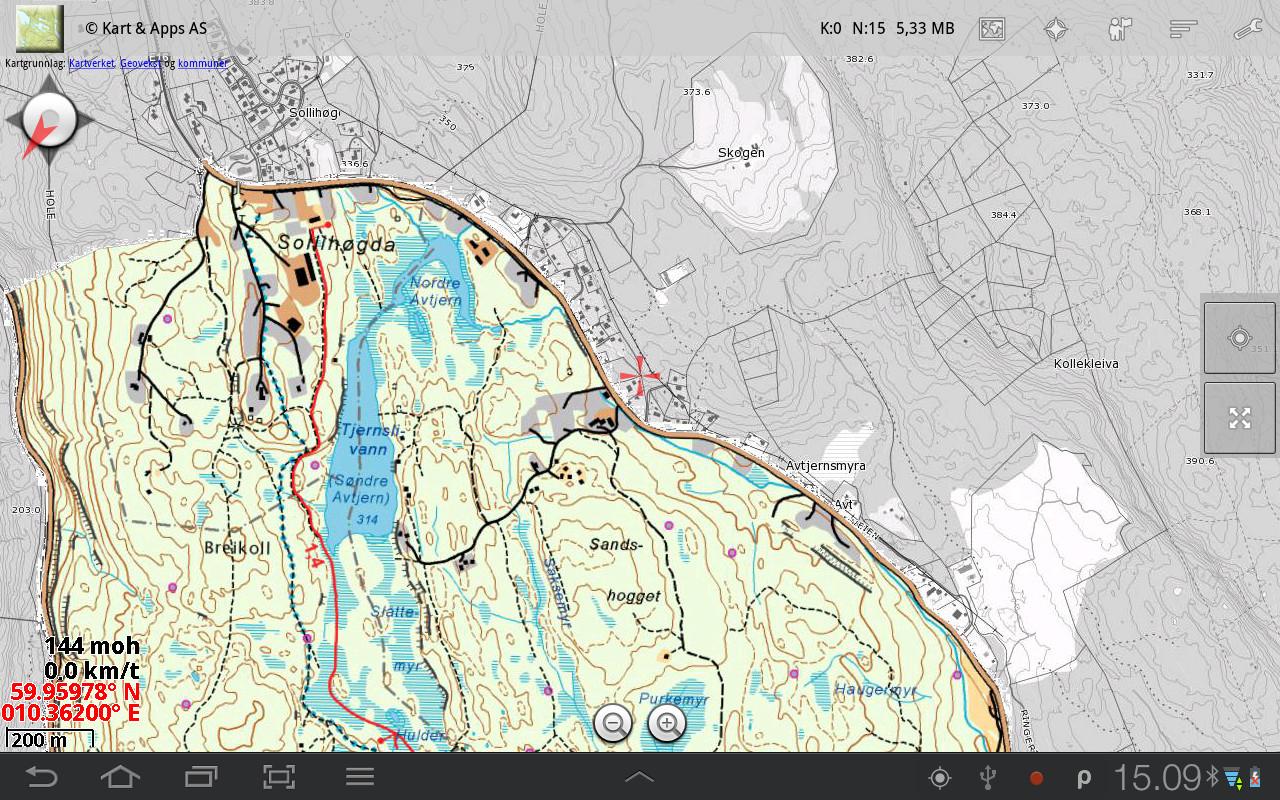The image size is (1280, 800).
Task: Tap the 59.95978° N latitude readout
Action: [x=76, y=691]
